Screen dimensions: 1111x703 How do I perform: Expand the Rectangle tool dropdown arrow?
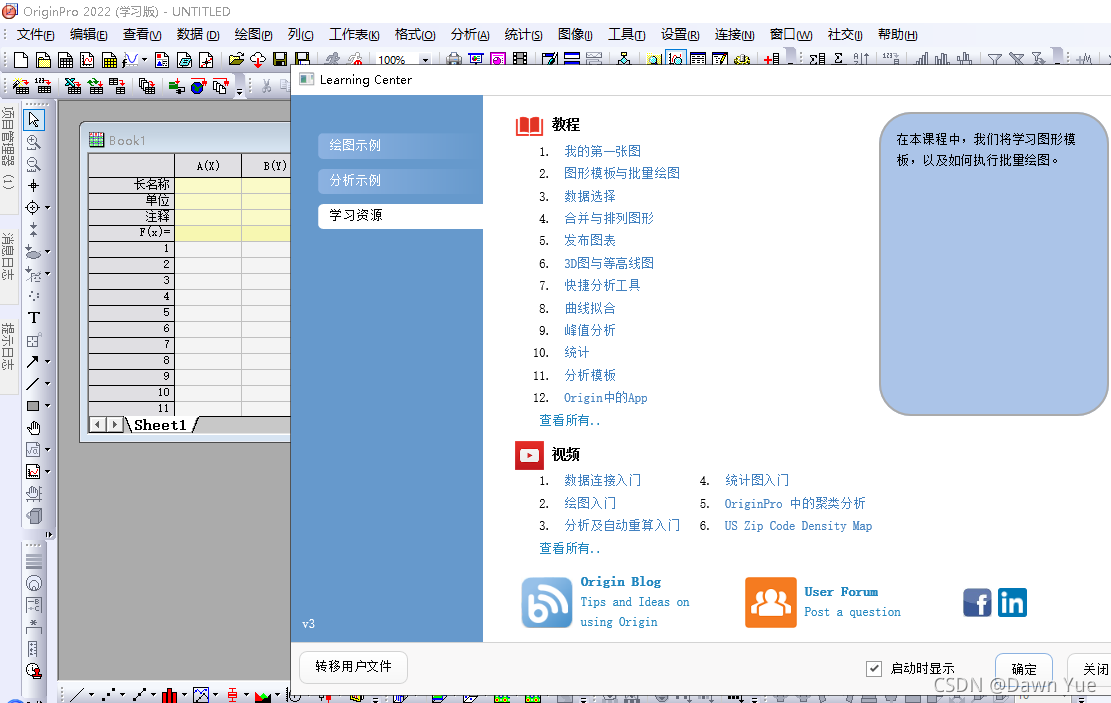point(47,405)
